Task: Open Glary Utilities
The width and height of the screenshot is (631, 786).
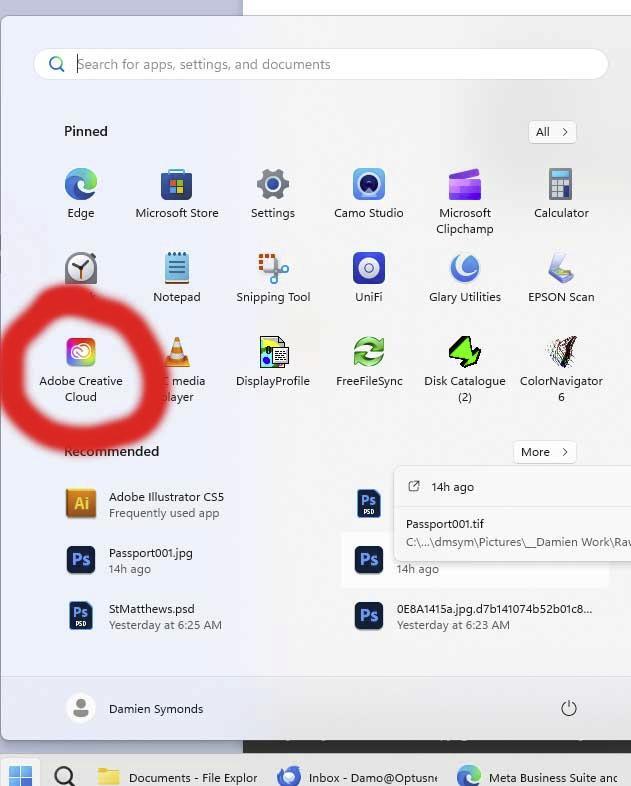Action: [465, 278]
